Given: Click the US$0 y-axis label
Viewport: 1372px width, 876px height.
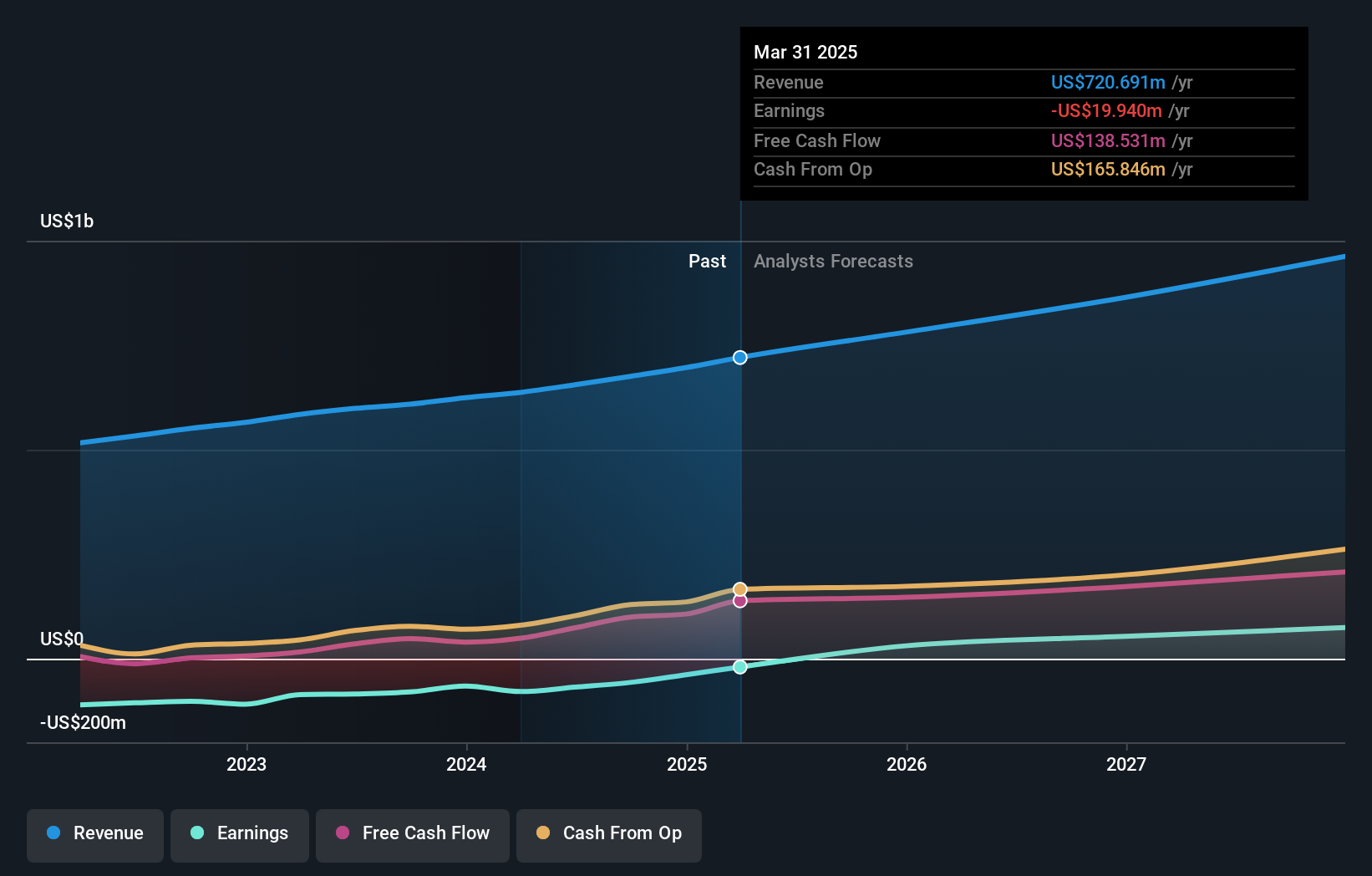Looking at the screenshot, I should click(62, 639).
